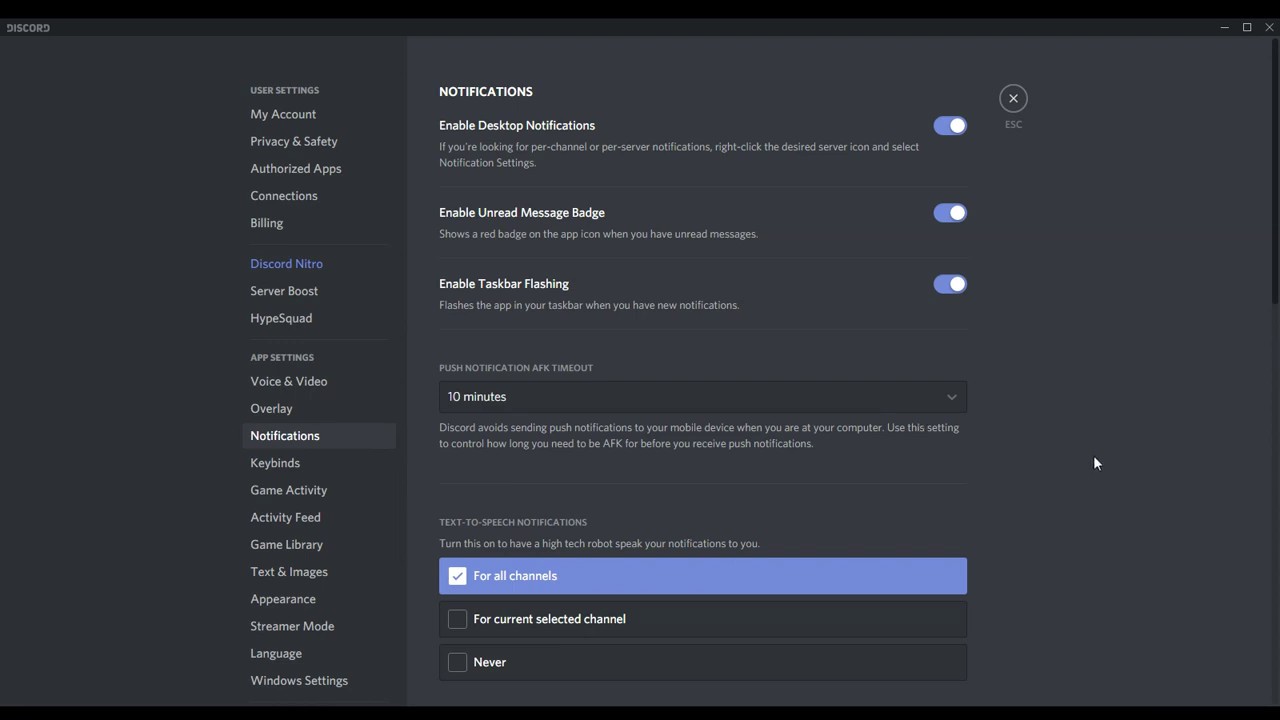Open the Appearance settings page

(x=283, y=599)
